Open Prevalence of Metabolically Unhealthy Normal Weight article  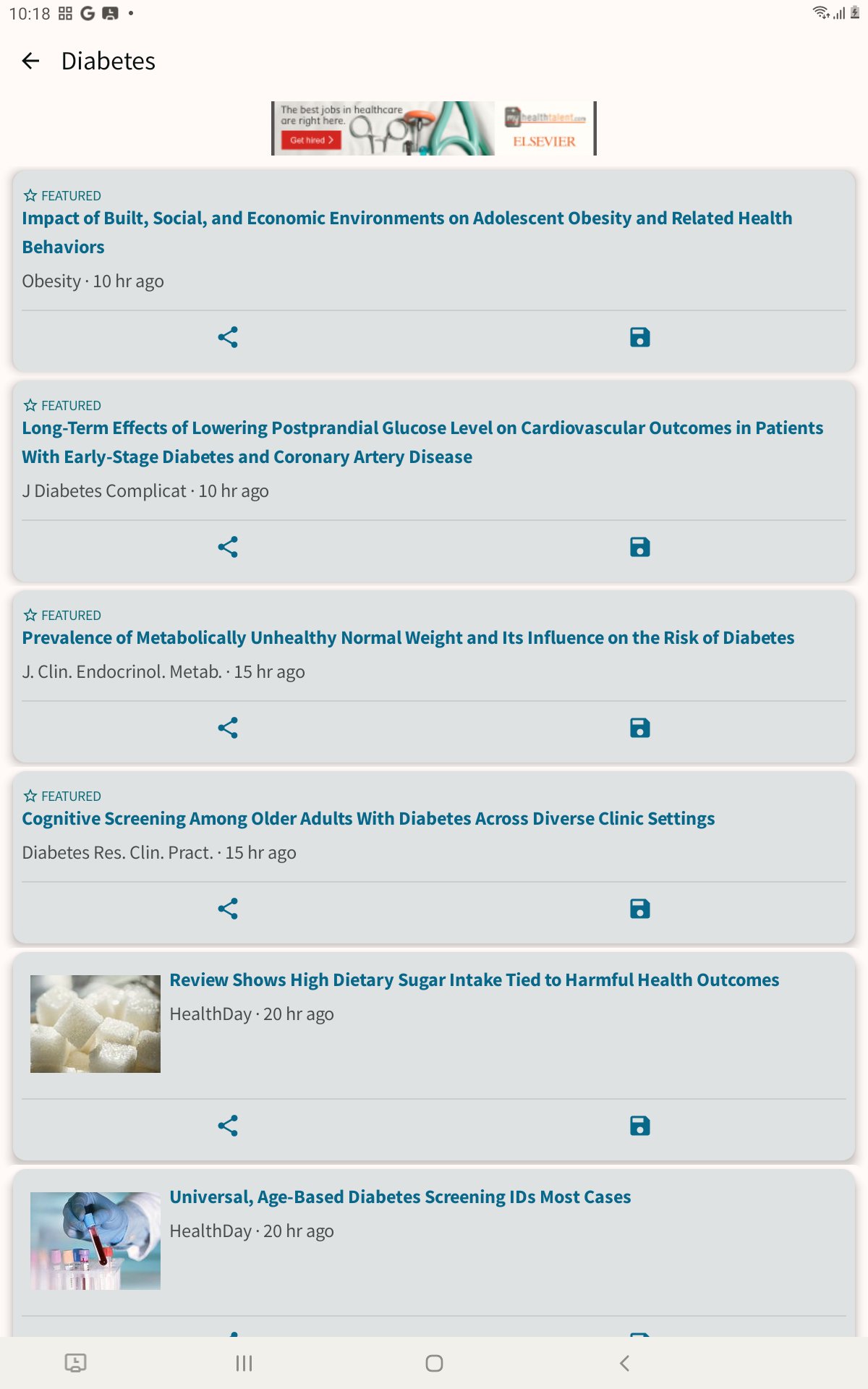[408, 637]
